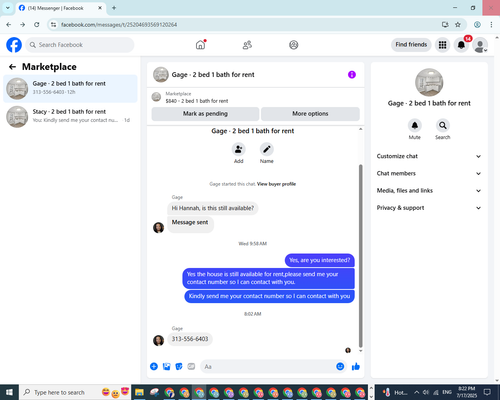Open Windows Start menu
This screenshot has width=500, height=400.
pos(9,392)
